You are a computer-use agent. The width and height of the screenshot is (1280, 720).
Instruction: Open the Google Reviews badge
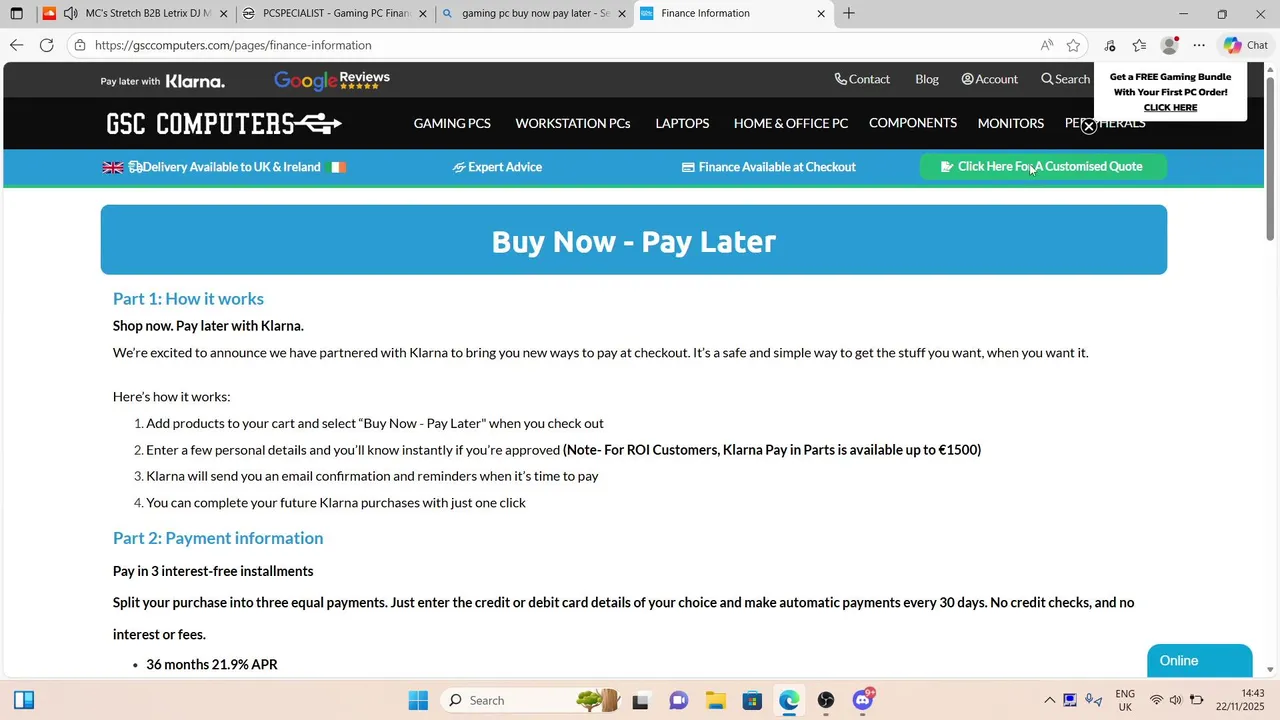point(332,80)
